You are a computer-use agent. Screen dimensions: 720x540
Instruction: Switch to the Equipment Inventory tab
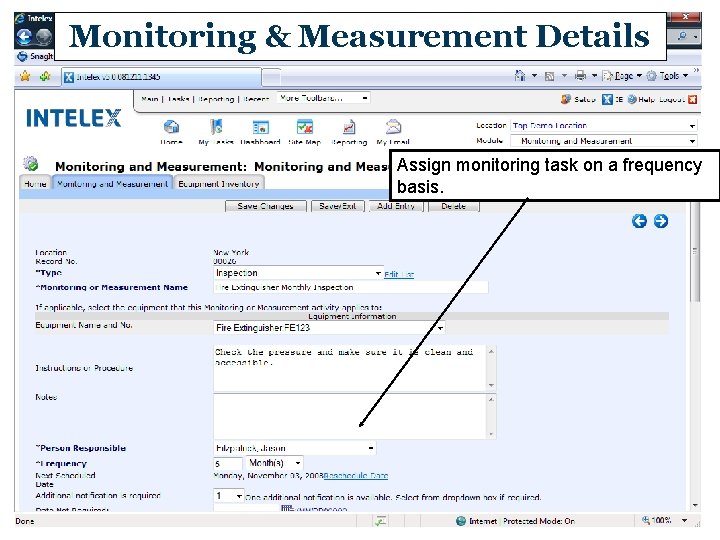[x=219, y=184]
